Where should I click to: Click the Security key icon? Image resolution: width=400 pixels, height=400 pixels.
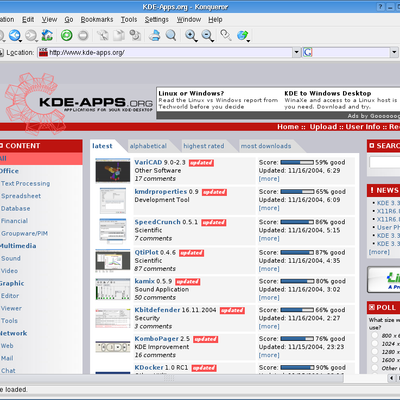(x=226, y=35)
